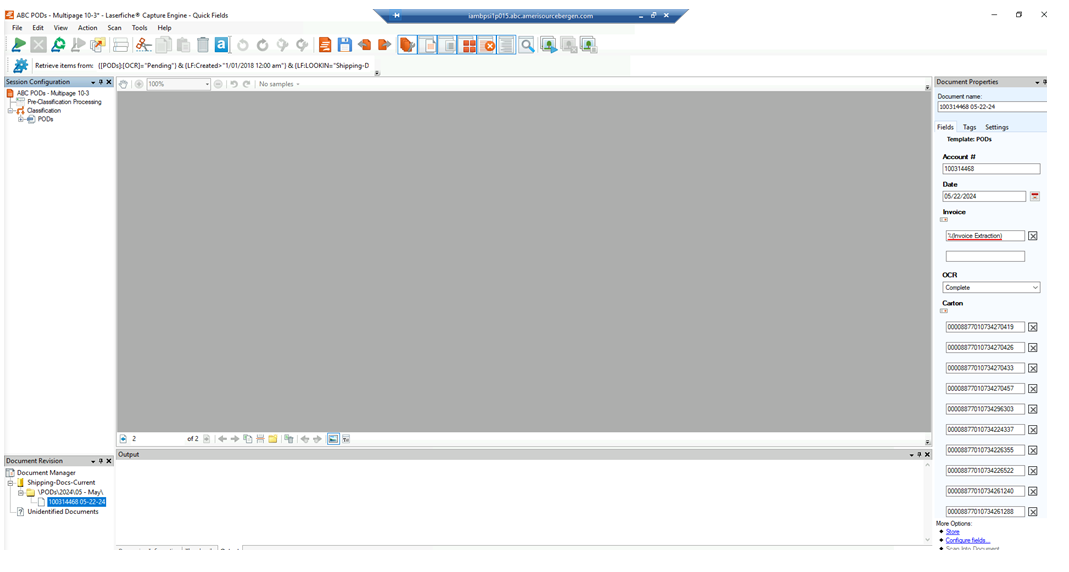Viewport: 1069px width, 572px height.
Task: Click the Date field calendar icon
Action: 1035,196
